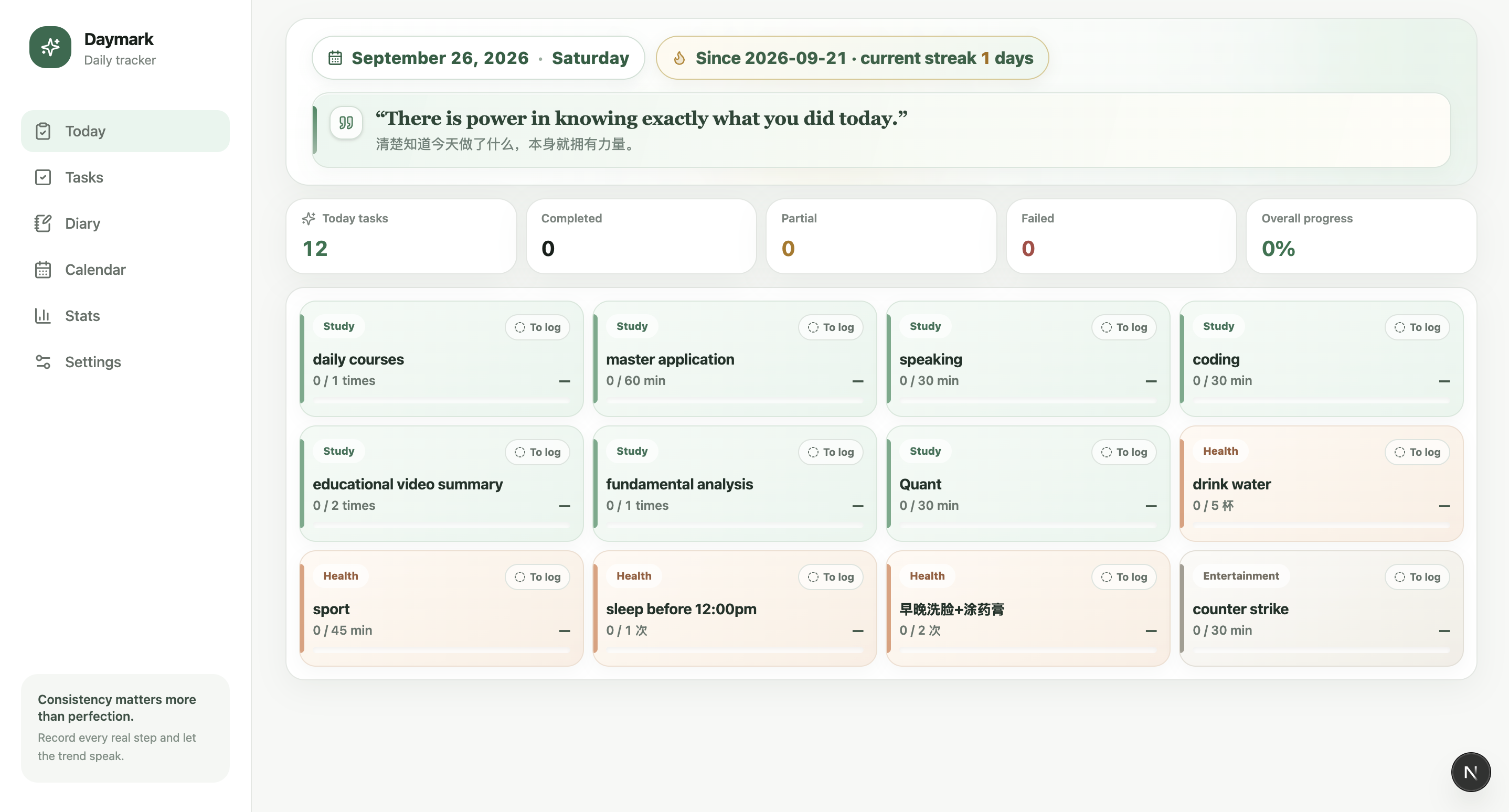Click the current streak badge
Image resolution: width=1509 pixels, height=812 pixels.
[852, 58]
